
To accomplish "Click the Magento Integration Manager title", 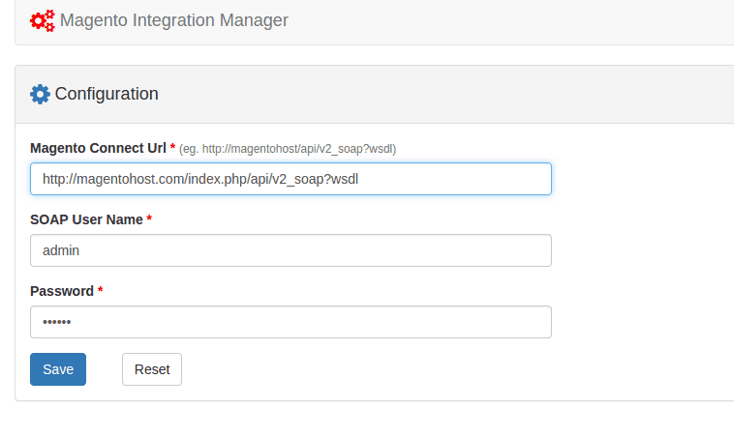I will pos(174,20).
